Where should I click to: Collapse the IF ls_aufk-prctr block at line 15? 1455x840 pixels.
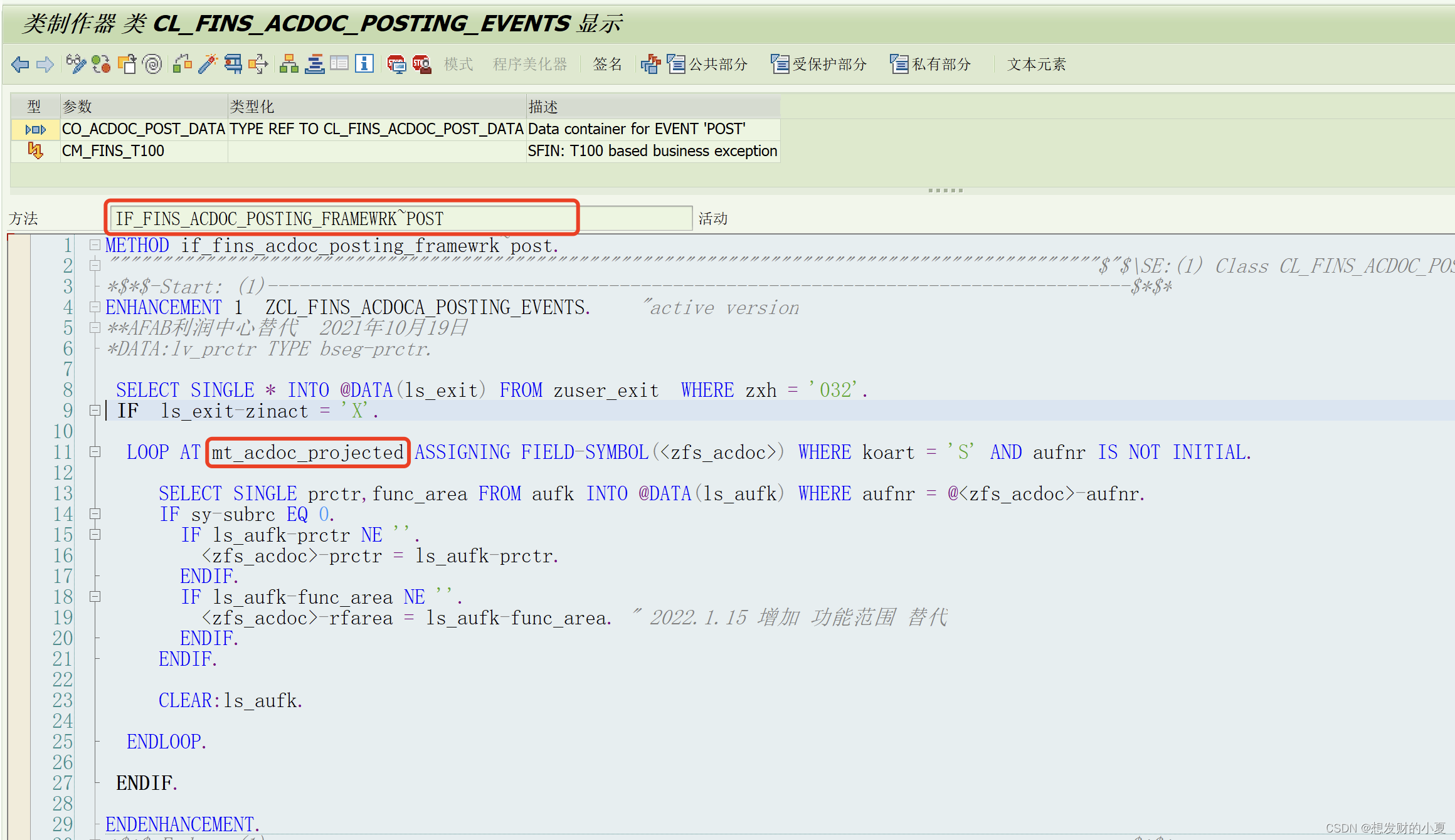click(95, 535)
